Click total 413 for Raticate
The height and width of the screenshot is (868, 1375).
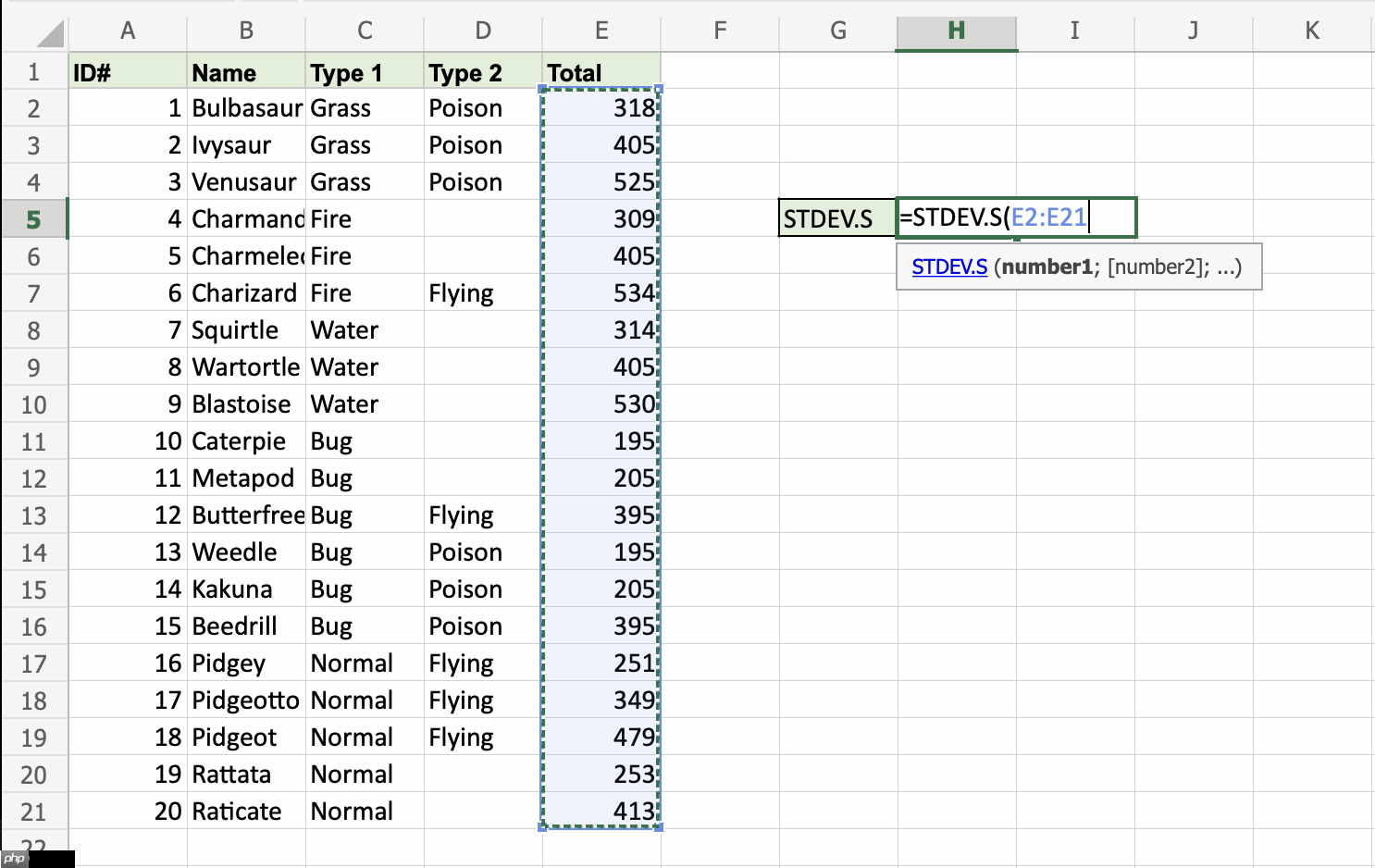pyautogui.click(x=601, y=812)
